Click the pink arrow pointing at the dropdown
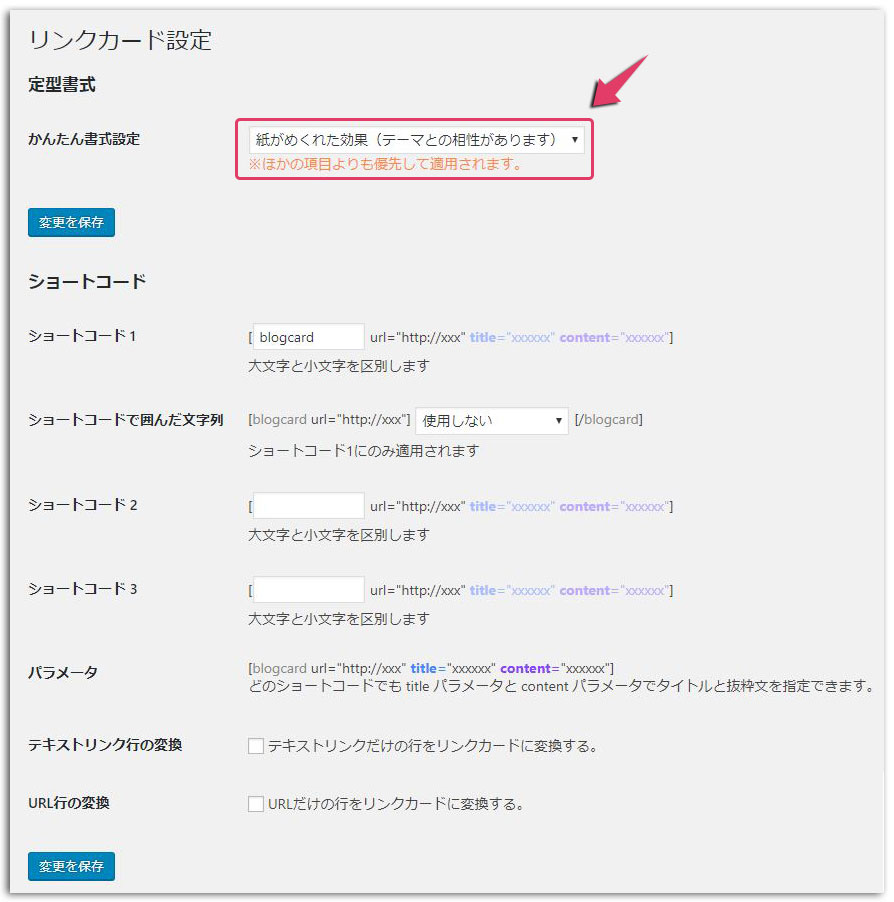894x902 pixels. click(620, 82)
